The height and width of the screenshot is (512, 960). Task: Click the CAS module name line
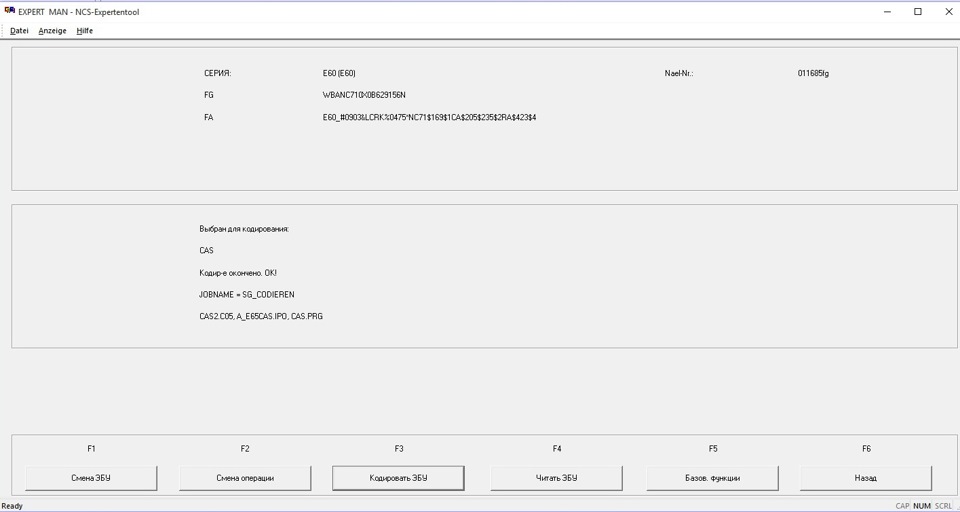click(206, 251)
